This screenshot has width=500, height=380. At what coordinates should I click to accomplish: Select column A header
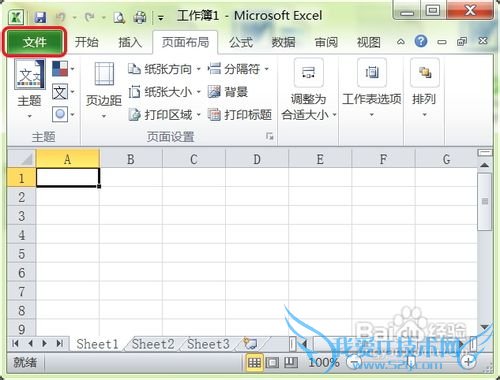tap(68, 159)
